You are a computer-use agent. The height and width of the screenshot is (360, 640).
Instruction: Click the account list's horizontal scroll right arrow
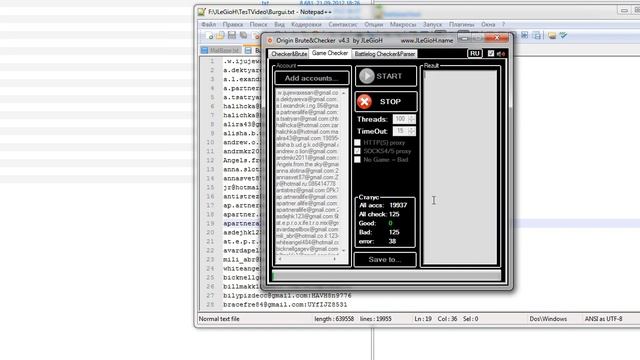click(335, 259)
